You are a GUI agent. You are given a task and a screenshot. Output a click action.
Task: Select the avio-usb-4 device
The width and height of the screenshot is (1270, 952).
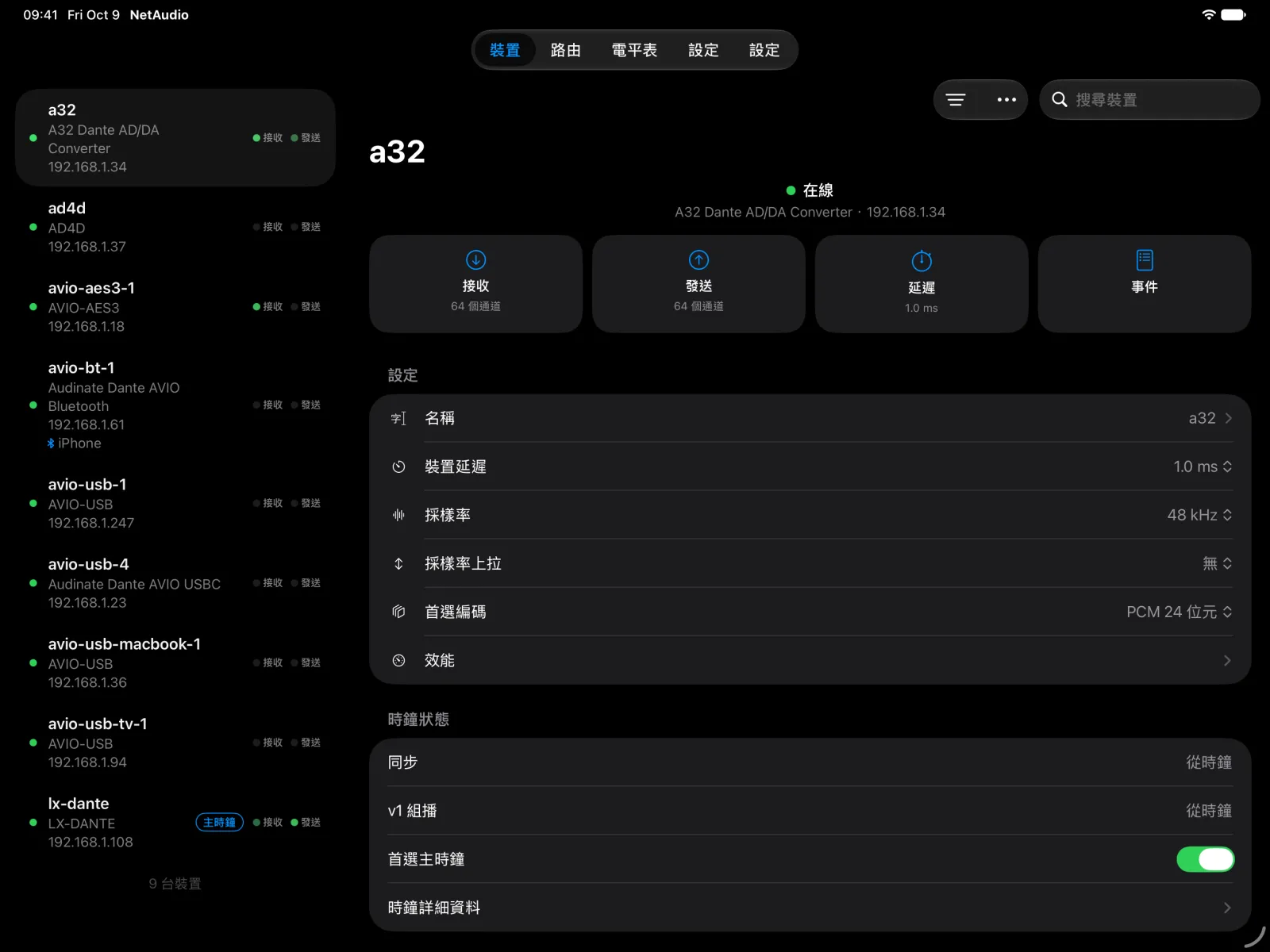click(175, 583)
